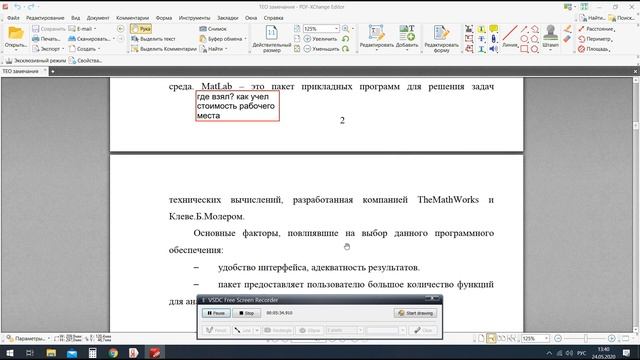The image size is (640, 360).
Task: Choose the Выделить текст tool
Action: pos(153,39)
